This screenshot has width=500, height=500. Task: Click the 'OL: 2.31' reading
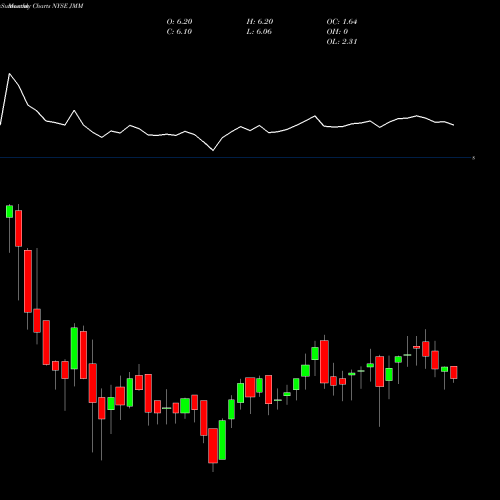tap(342, 41)
